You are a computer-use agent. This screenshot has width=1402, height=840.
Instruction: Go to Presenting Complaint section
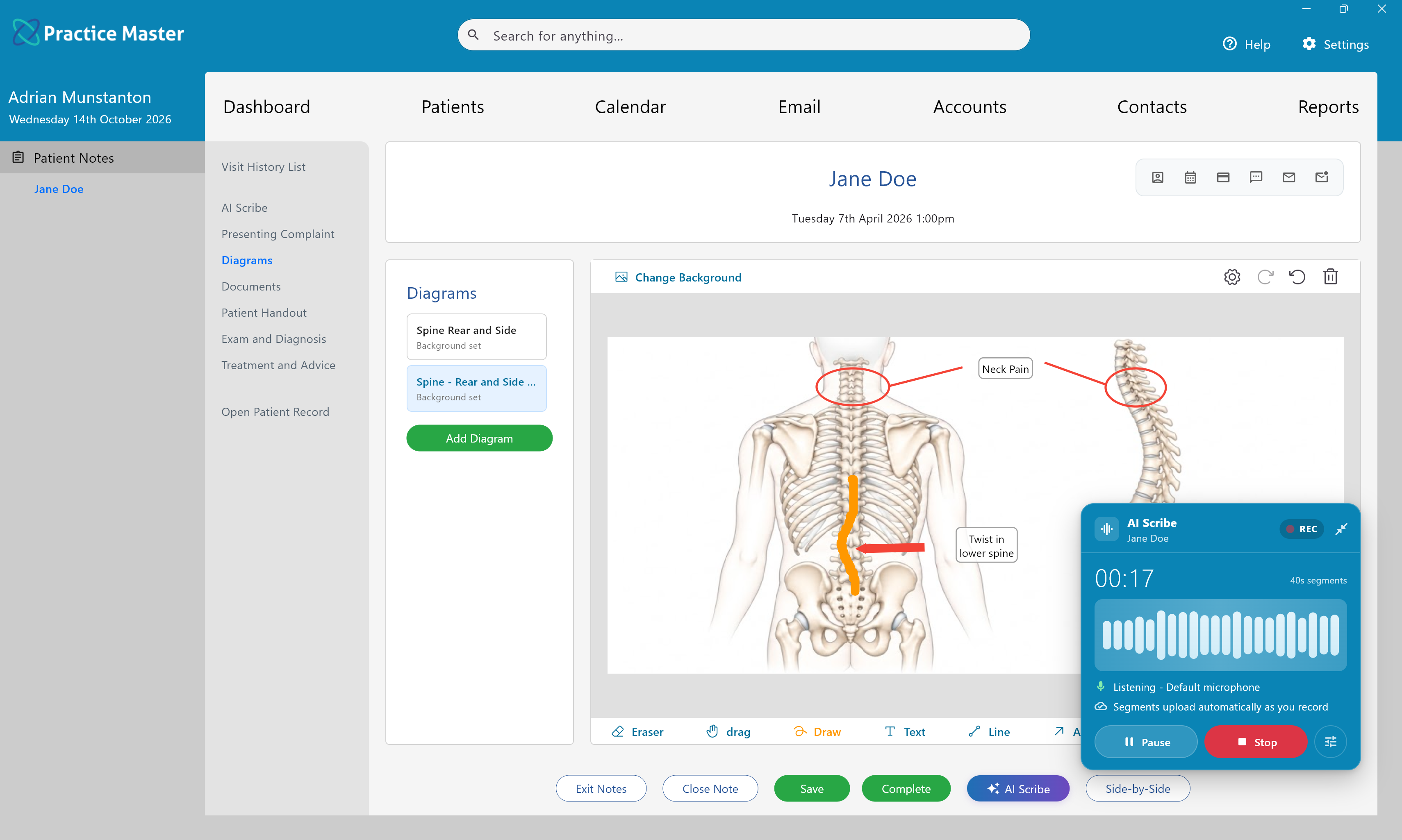point(278,234)
